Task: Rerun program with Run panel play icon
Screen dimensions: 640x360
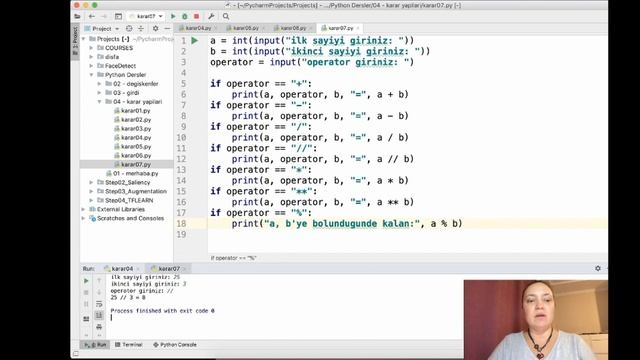Action: point(86,281)
